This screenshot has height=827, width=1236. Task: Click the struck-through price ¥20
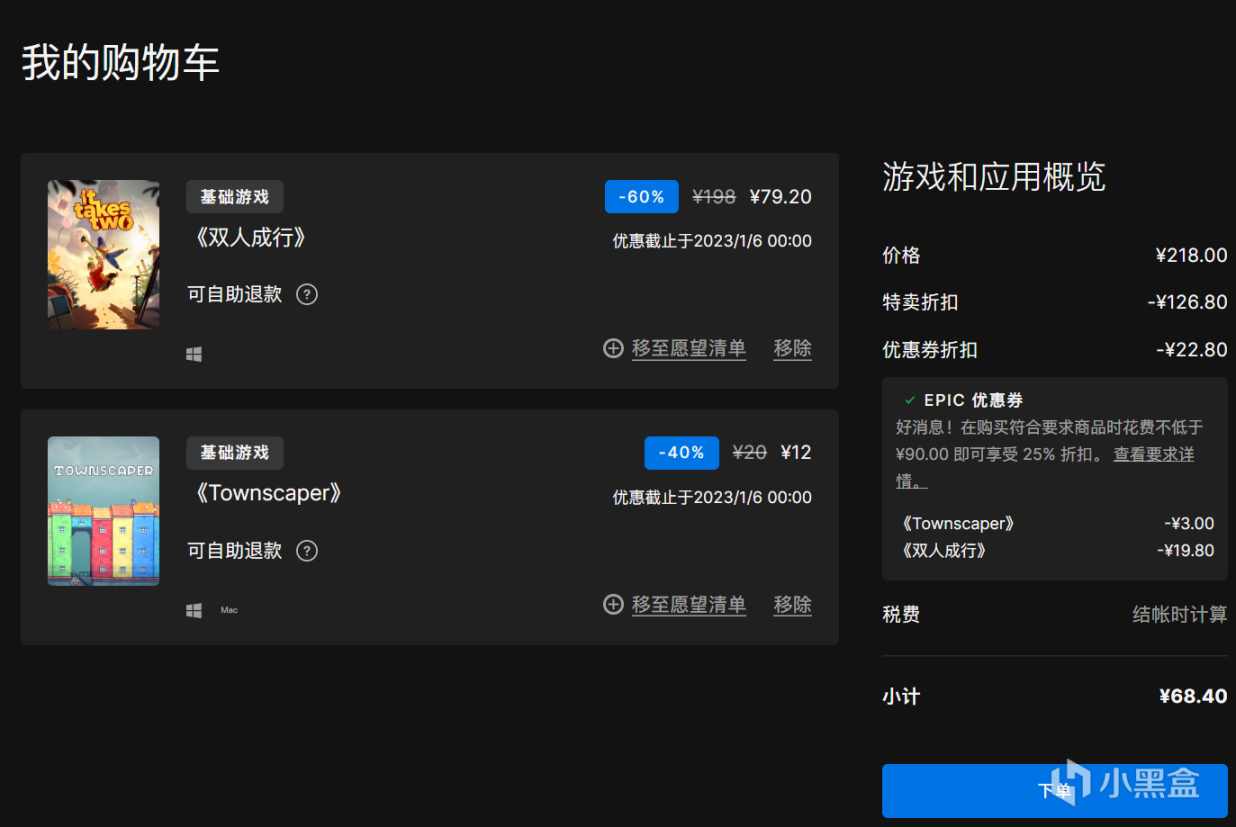click(750, 453)
